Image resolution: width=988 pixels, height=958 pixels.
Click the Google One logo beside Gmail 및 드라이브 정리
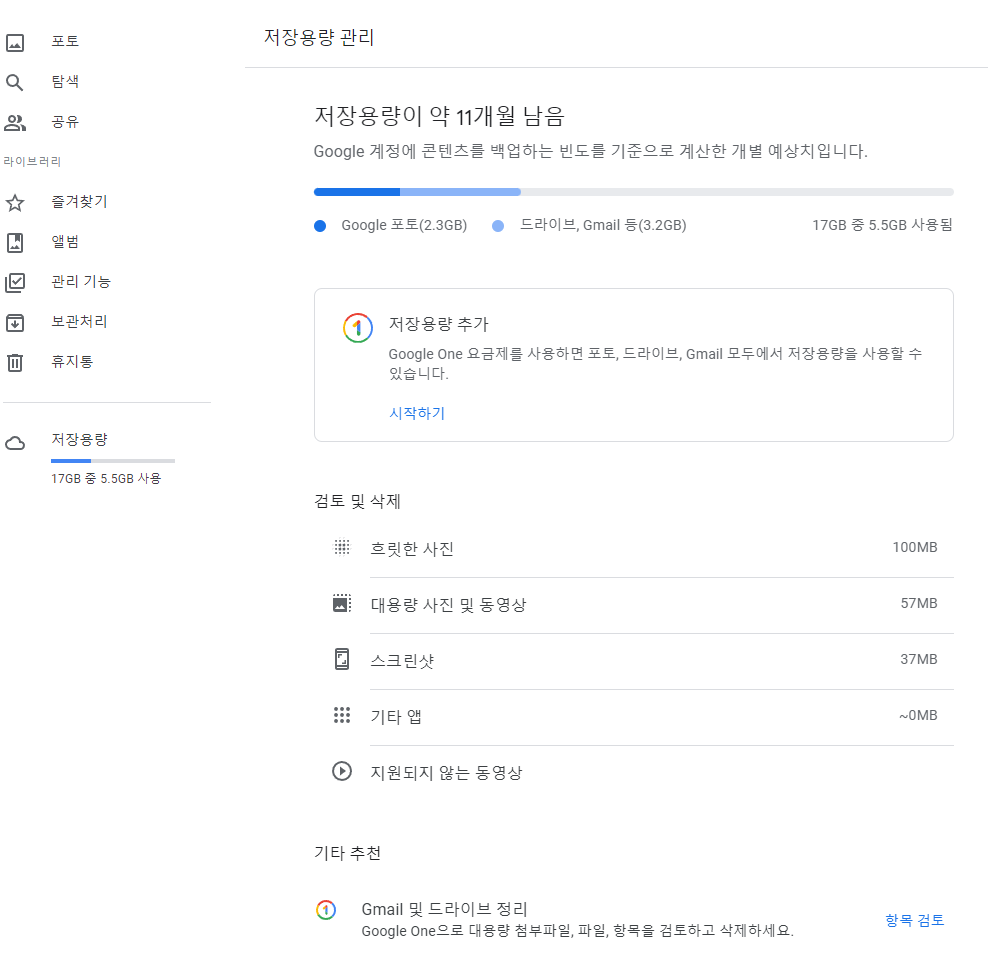coord(326,909)
